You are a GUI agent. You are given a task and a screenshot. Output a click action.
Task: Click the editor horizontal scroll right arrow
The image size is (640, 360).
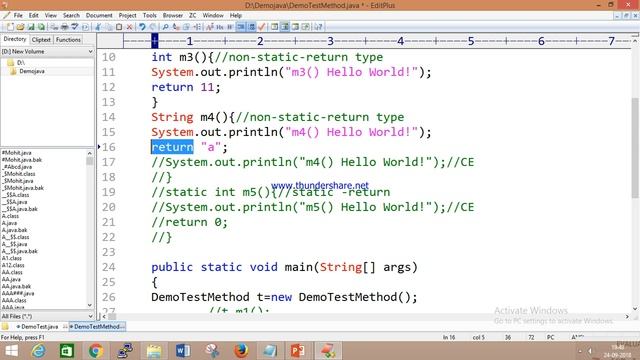(x=627, y=316)
